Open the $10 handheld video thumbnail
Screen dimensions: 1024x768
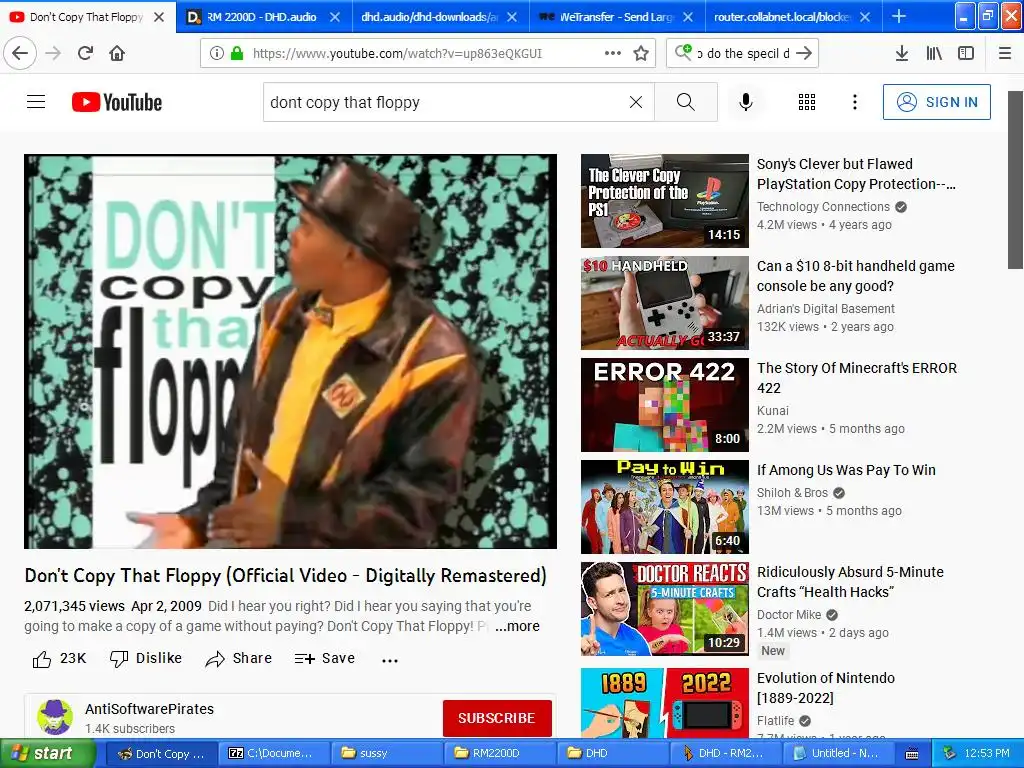point(665,302)
